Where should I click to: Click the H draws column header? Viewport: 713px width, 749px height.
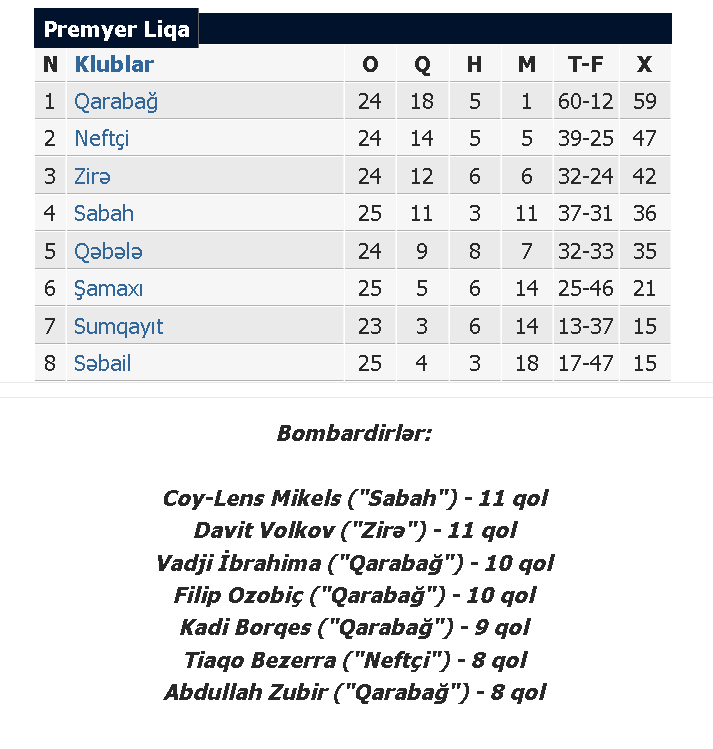[x=474, y=64]
